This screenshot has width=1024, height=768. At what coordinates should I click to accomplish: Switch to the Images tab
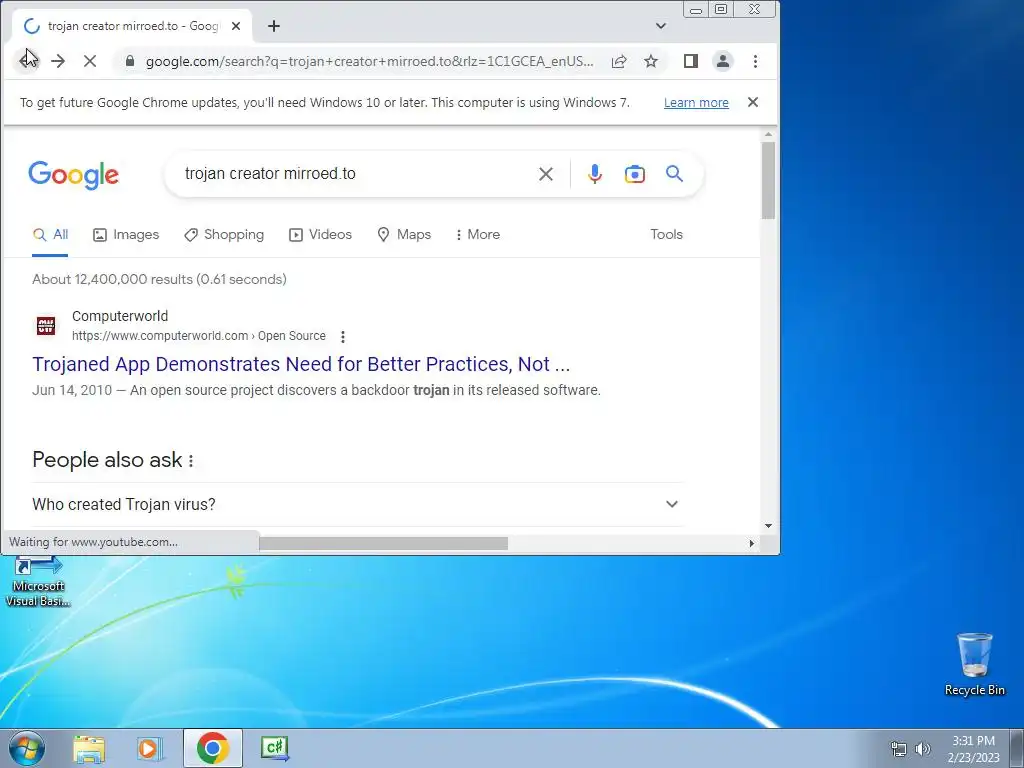pos(126,234)
